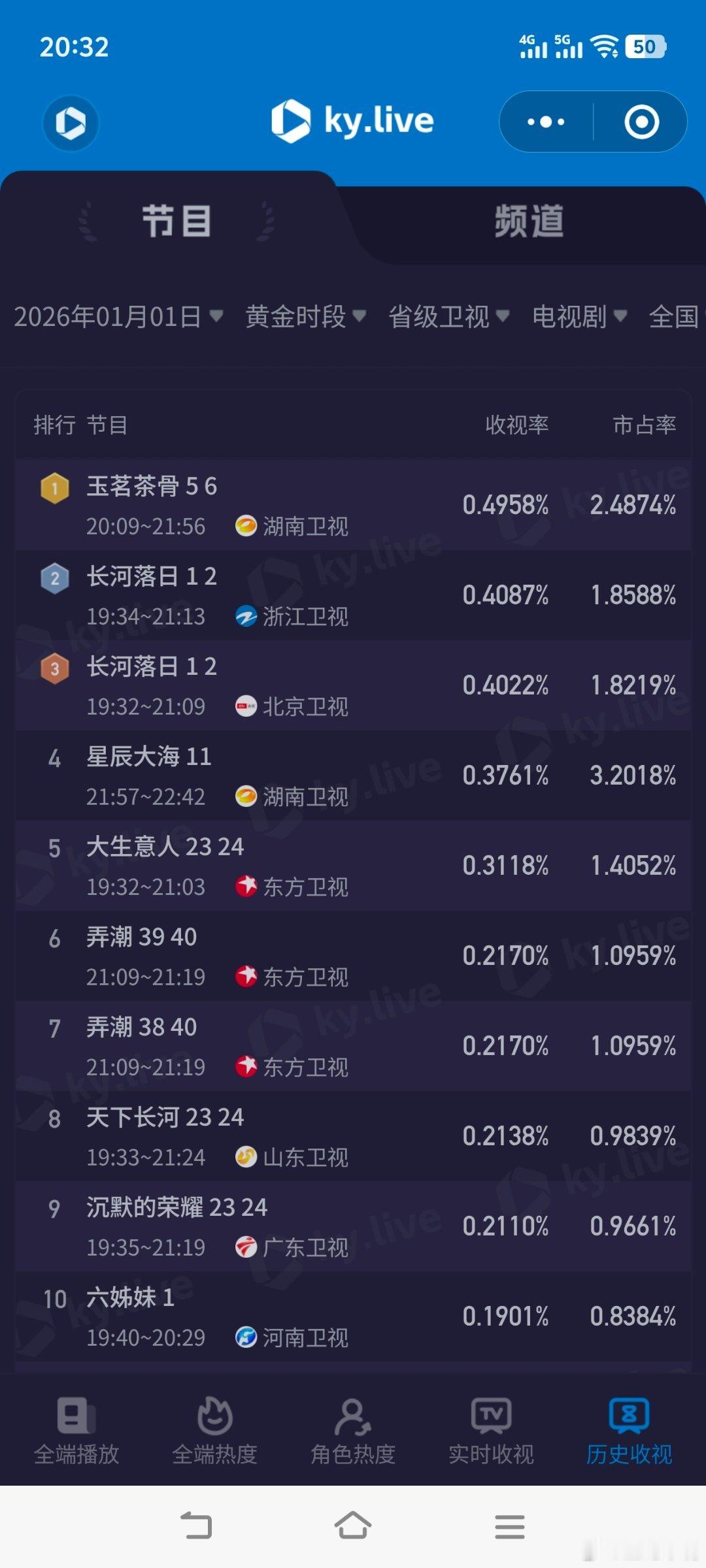
Task: Open the mini-program three-dots menu
Action: click(546, 122)
